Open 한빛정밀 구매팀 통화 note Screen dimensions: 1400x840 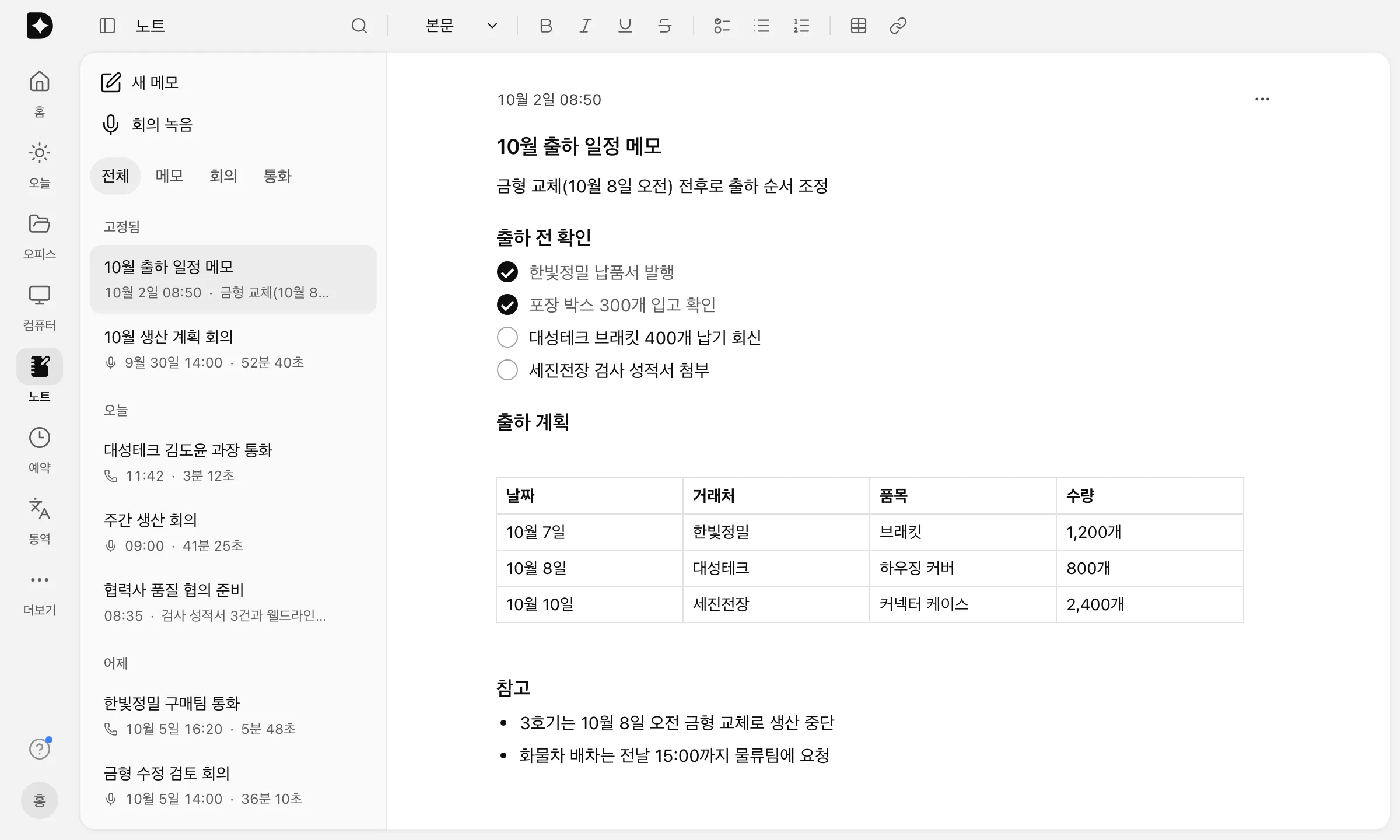pyautogui.click(x=233, y=715)
